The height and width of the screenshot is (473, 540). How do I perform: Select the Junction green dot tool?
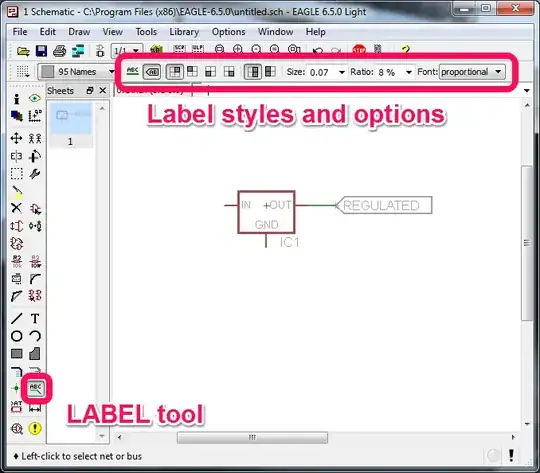16,388
